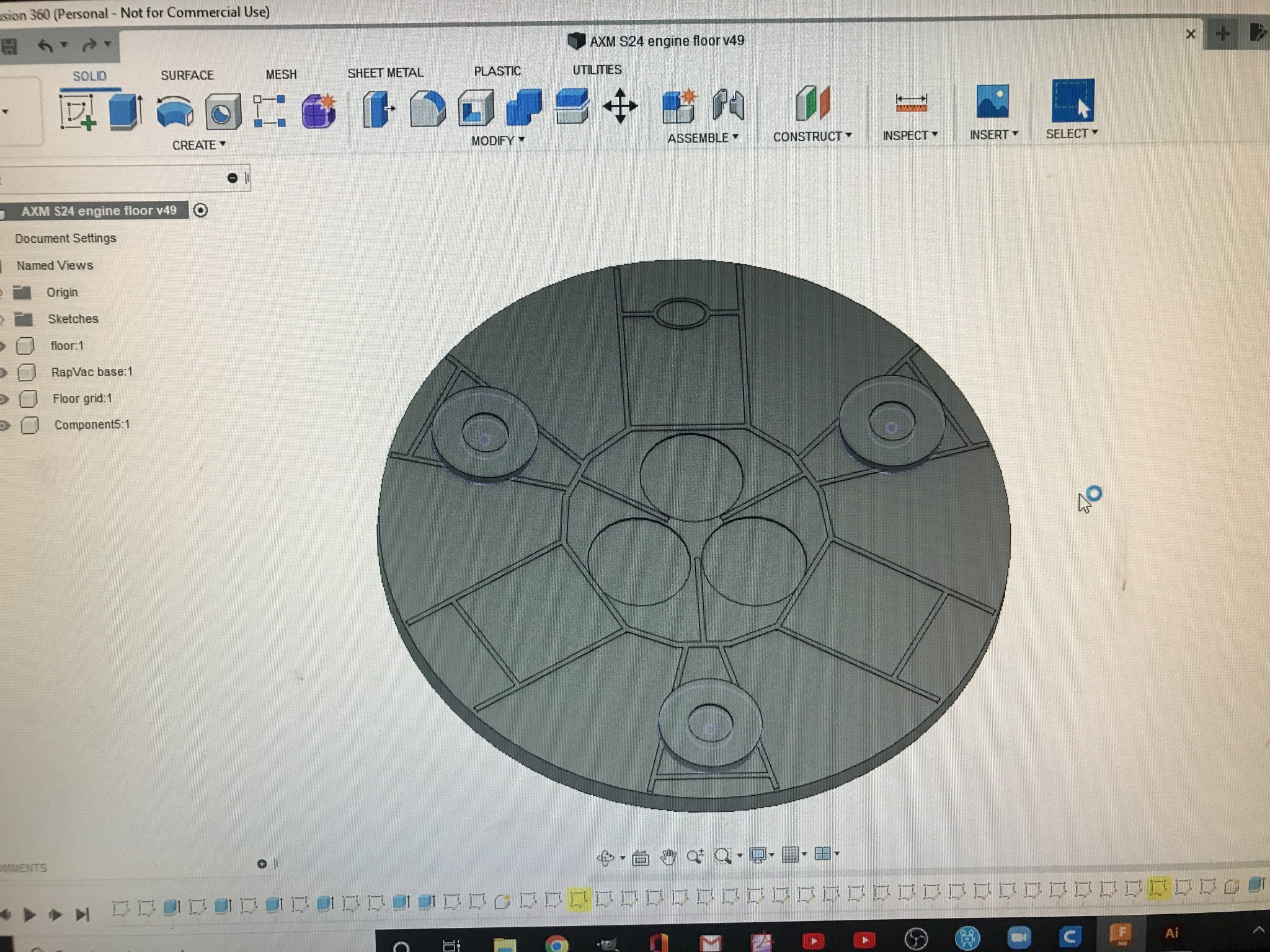The height and width of the screenshot is (952, 1270).
Task: Activate the AXM S24 engine floor radio button
Action: pos(200,211)
